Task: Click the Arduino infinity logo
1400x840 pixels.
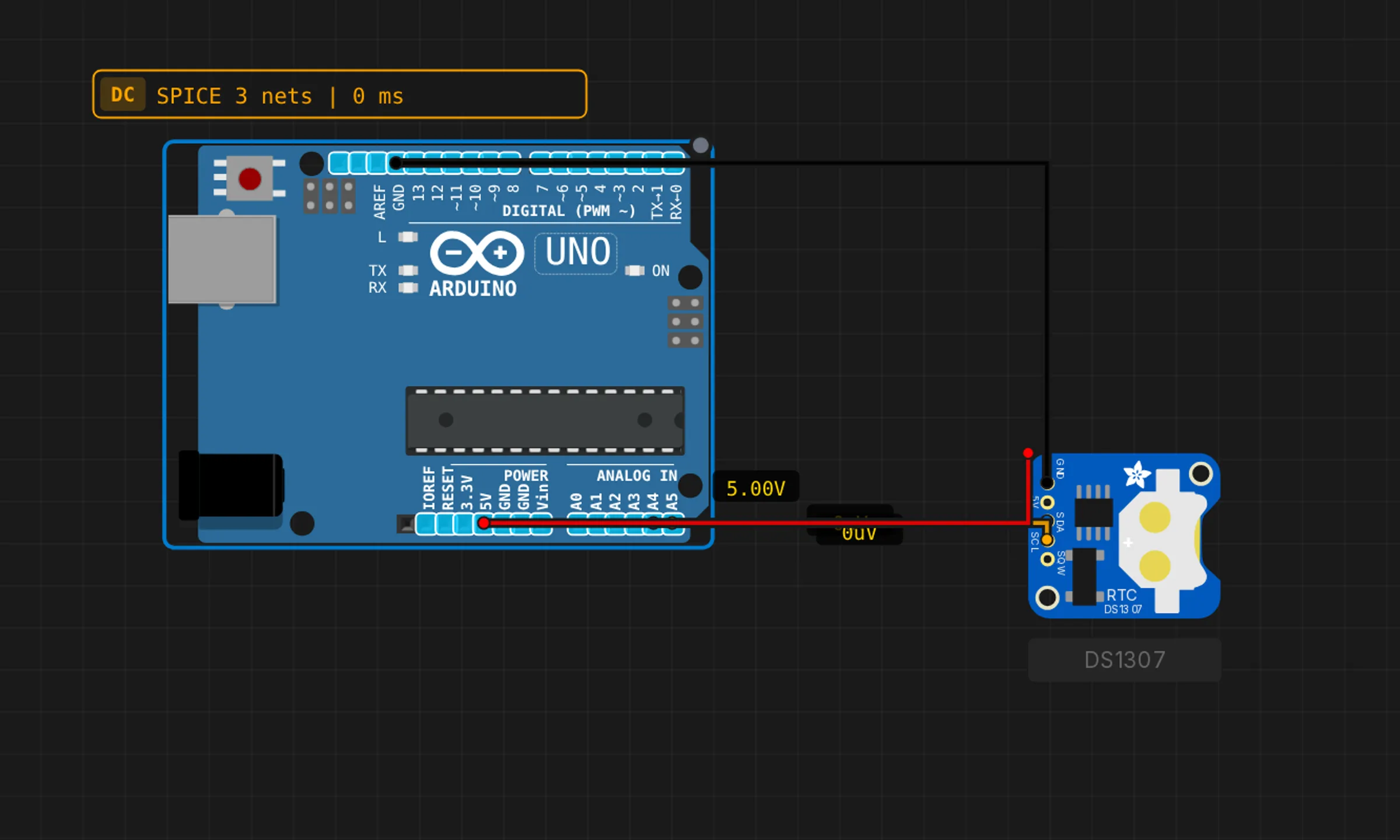Action: tap(477, 253)
